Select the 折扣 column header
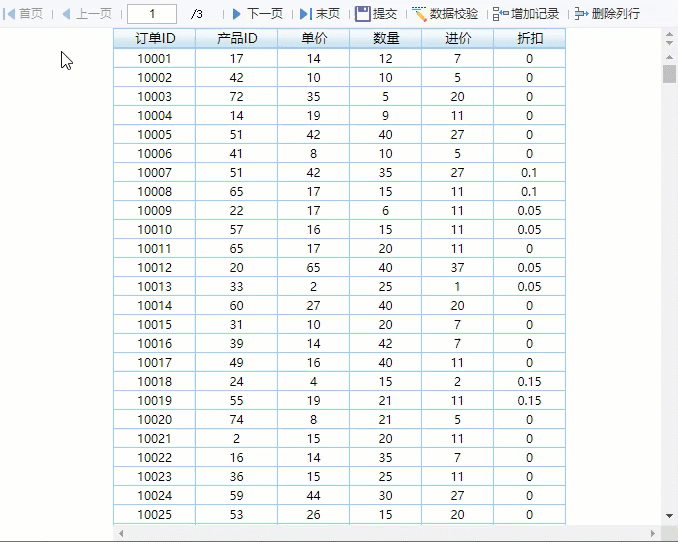The height and width of the screenshot is (542, 678). click(x=530, y=38)
